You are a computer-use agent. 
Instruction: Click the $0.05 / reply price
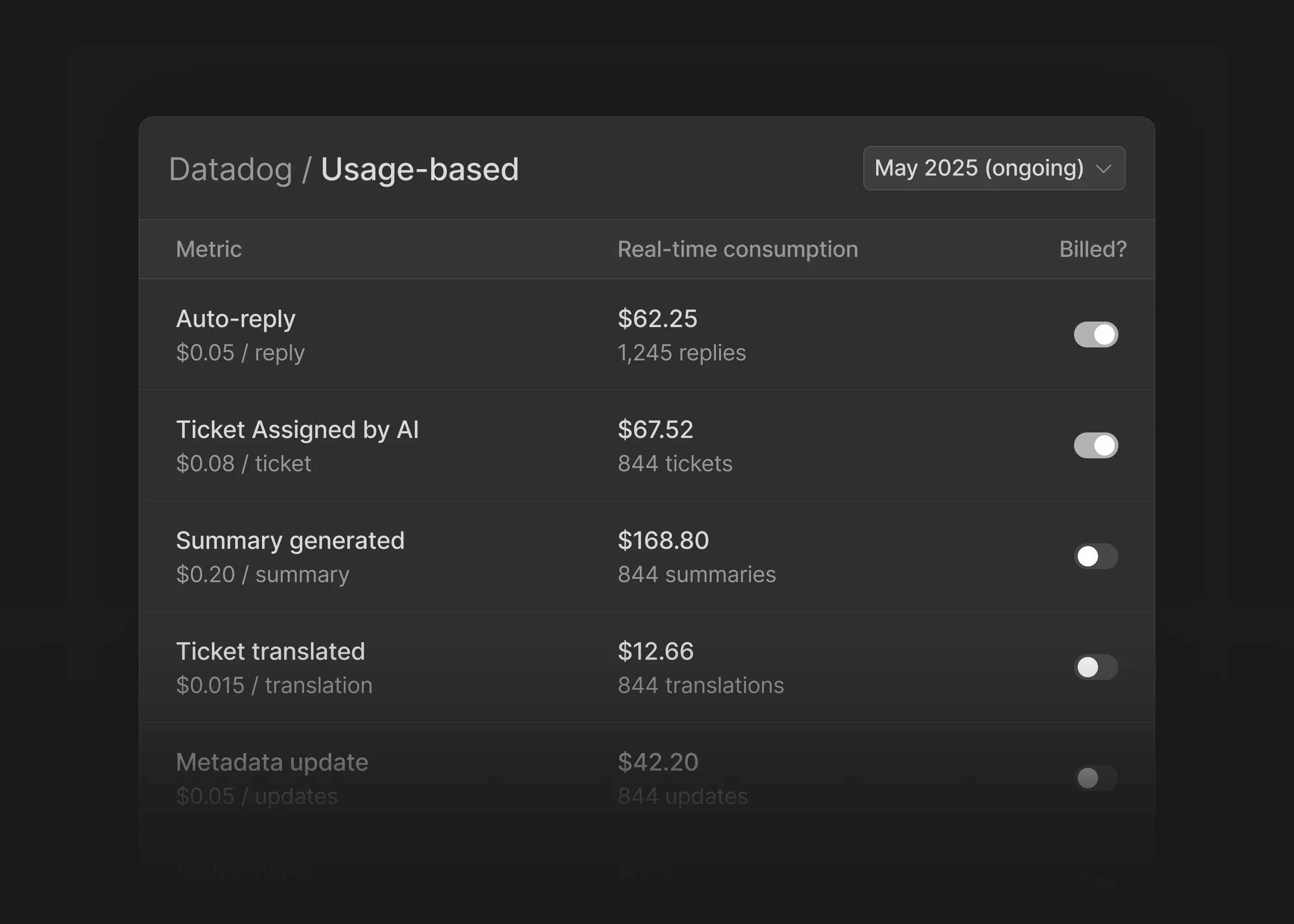tap(240, 353)
